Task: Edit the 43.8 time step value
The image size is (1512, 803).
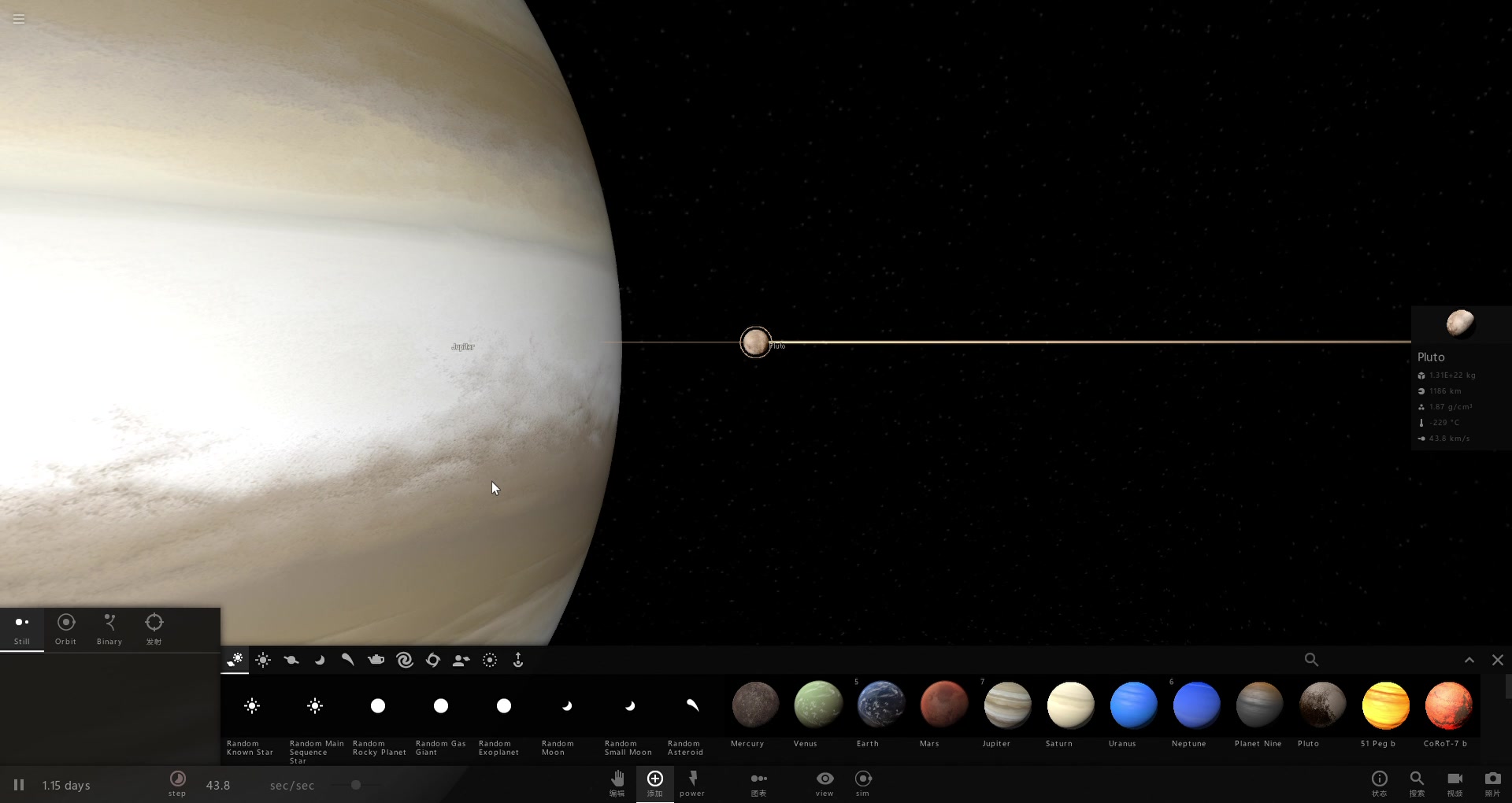Action: point(218,786)
